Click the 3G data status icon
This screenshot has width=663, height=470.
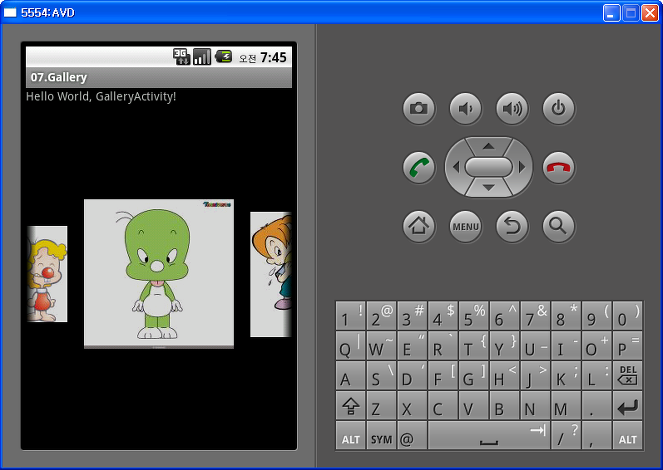pyautogui.click(x=181, y=57)
